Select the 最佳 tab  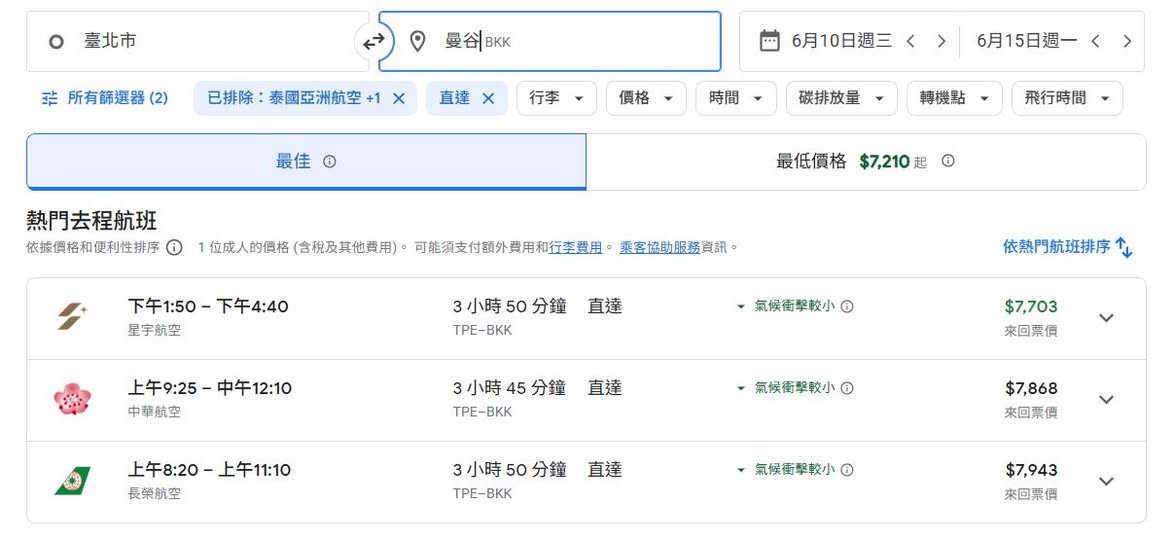pyautogui.click(x=305, y=162)
